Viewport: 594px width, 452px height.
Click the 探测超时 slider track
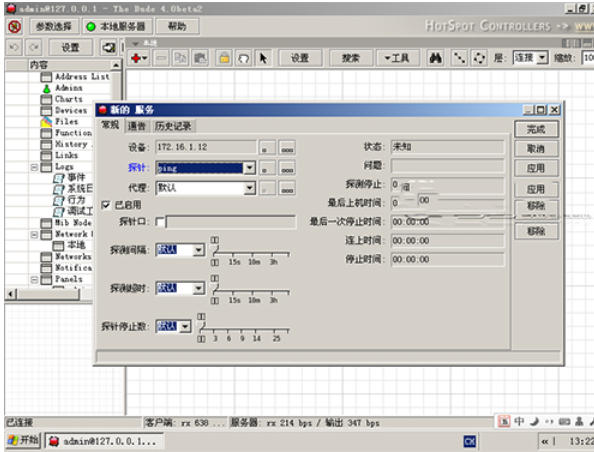[x=251, y=291]
